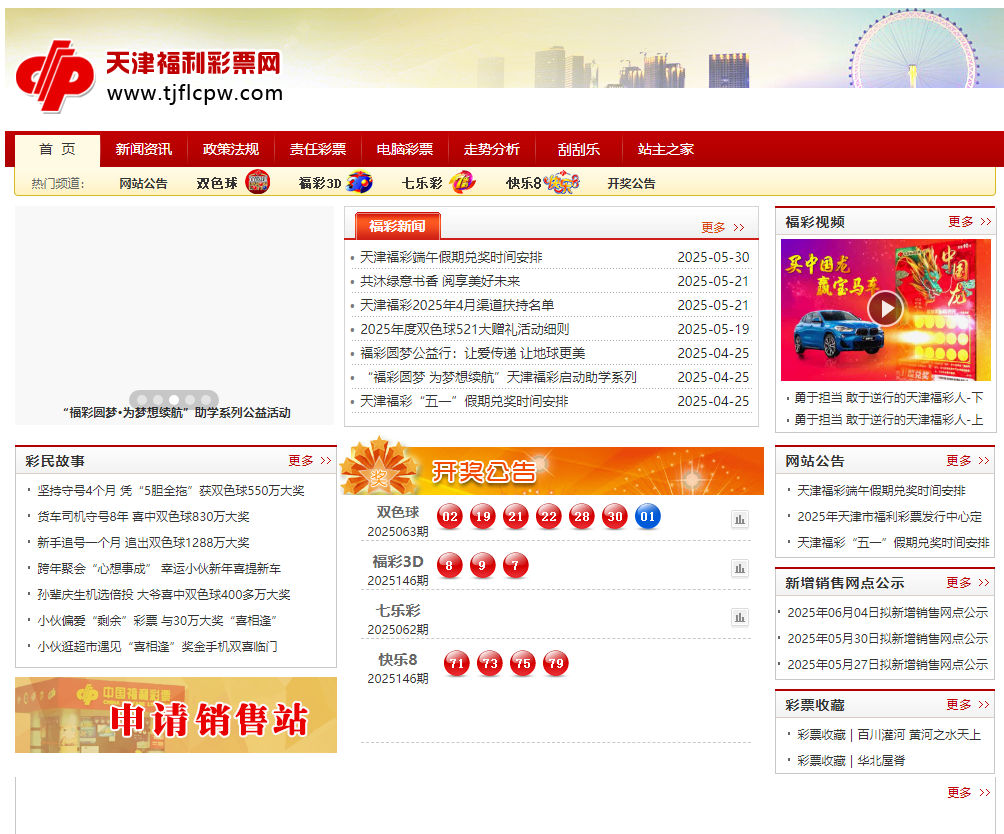The width and height of the screenshot is (1004, 834).
Task: Select the 刮刮乐 navigation tab
Action: [576, 148]
